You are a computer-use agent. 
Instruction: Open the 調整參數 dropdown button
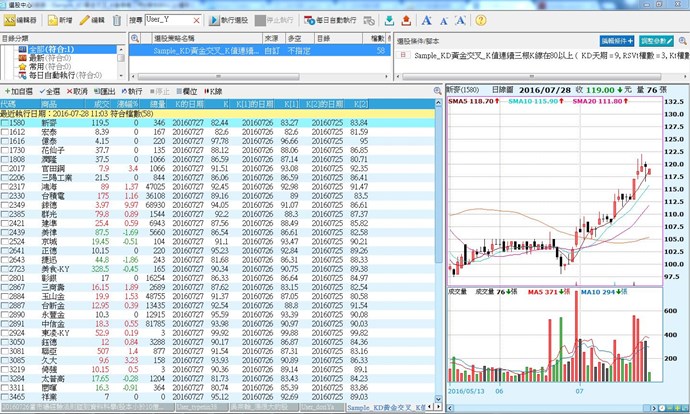[x=662, y=40]
